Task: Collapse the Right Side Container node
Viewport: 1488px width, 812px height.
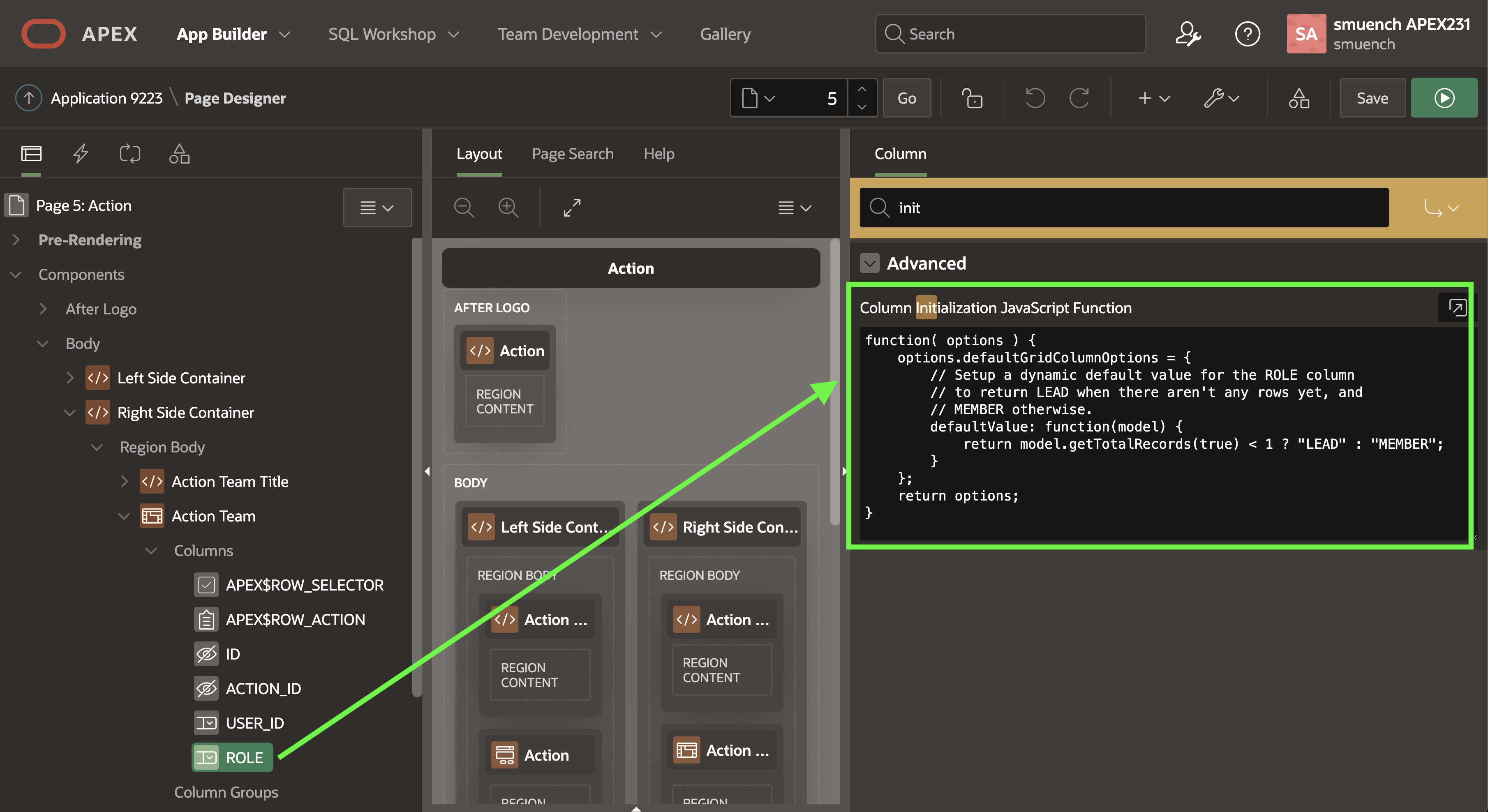Action: pos(70,412)
